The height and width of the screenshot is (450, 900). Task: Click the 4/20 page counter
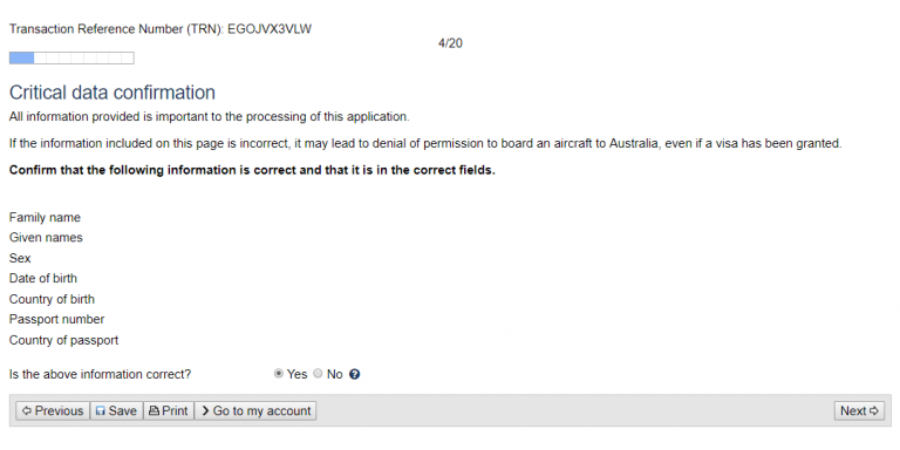[450, 44]
